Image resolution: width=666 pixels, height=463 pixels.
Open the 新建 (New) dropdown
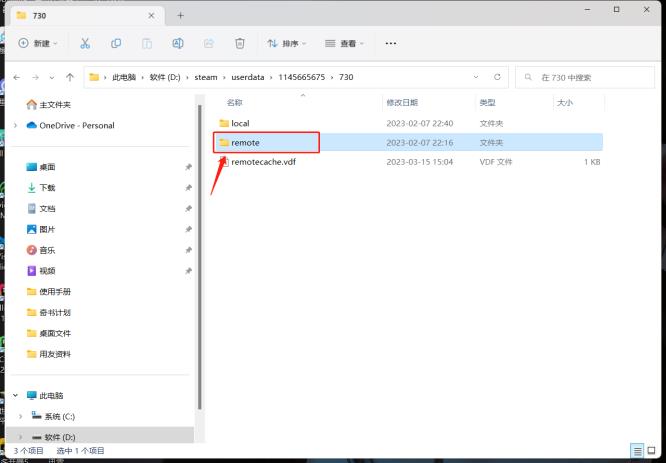click(38, 44)
